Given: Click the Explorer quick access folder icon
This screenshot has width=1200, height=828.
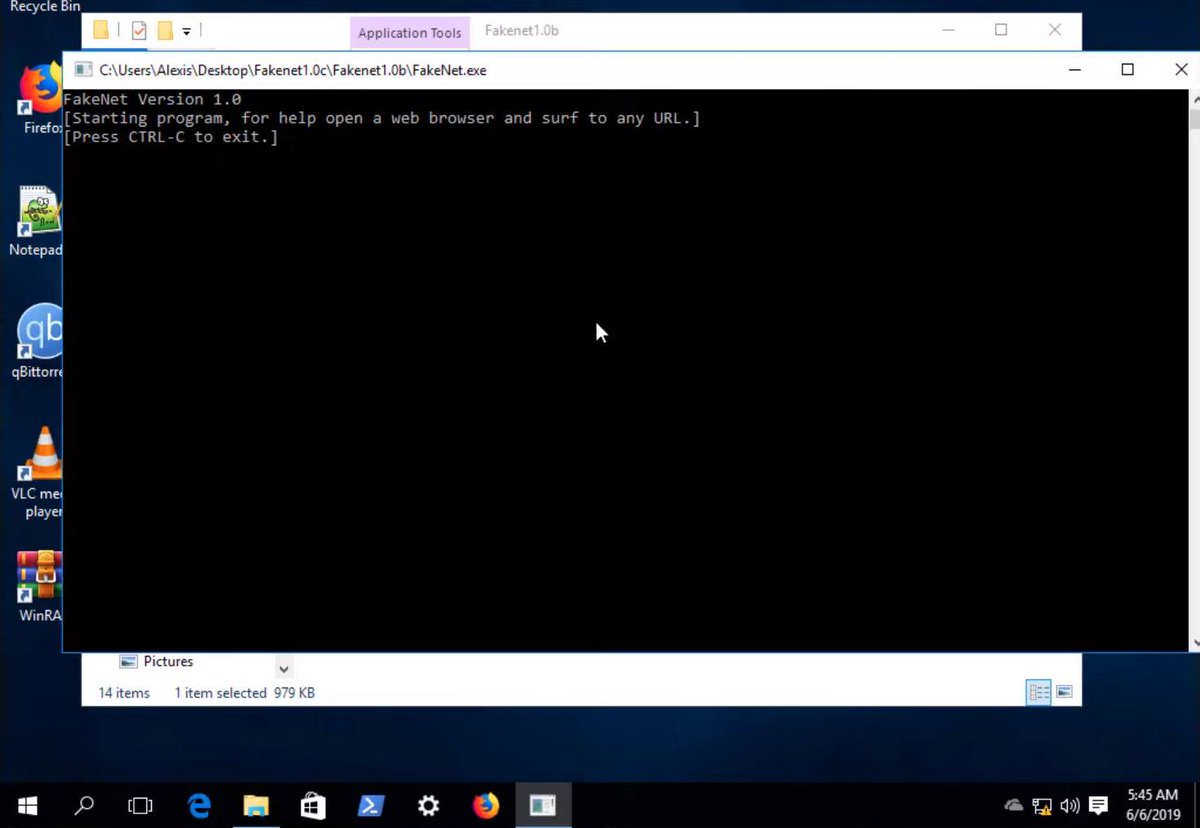Looking at the screenshot, I should click(101, 30).
